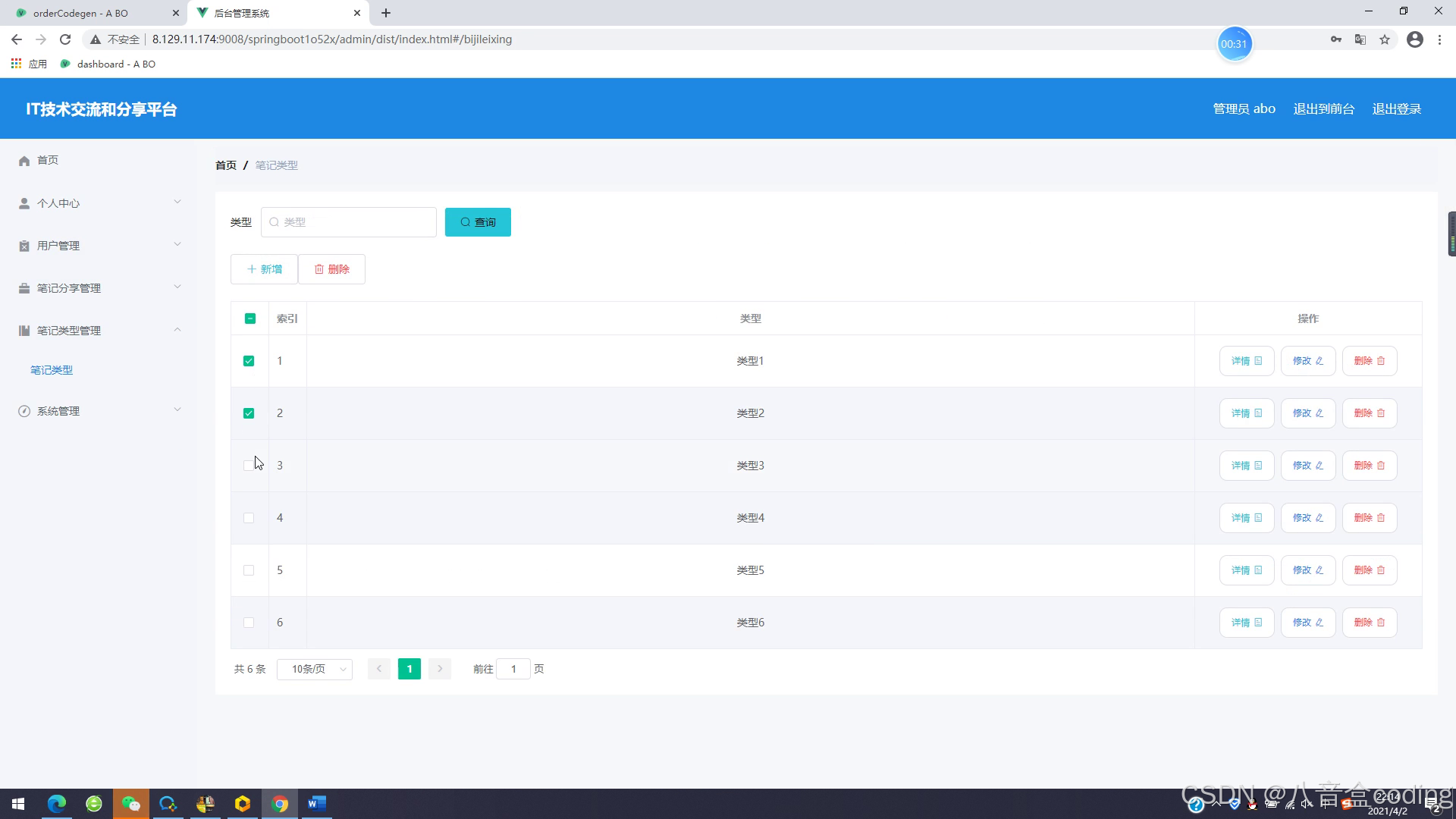Viewport: 1456px width, 819px height.
Task: Click the 索引 column header
Action: tap(287, 318)
